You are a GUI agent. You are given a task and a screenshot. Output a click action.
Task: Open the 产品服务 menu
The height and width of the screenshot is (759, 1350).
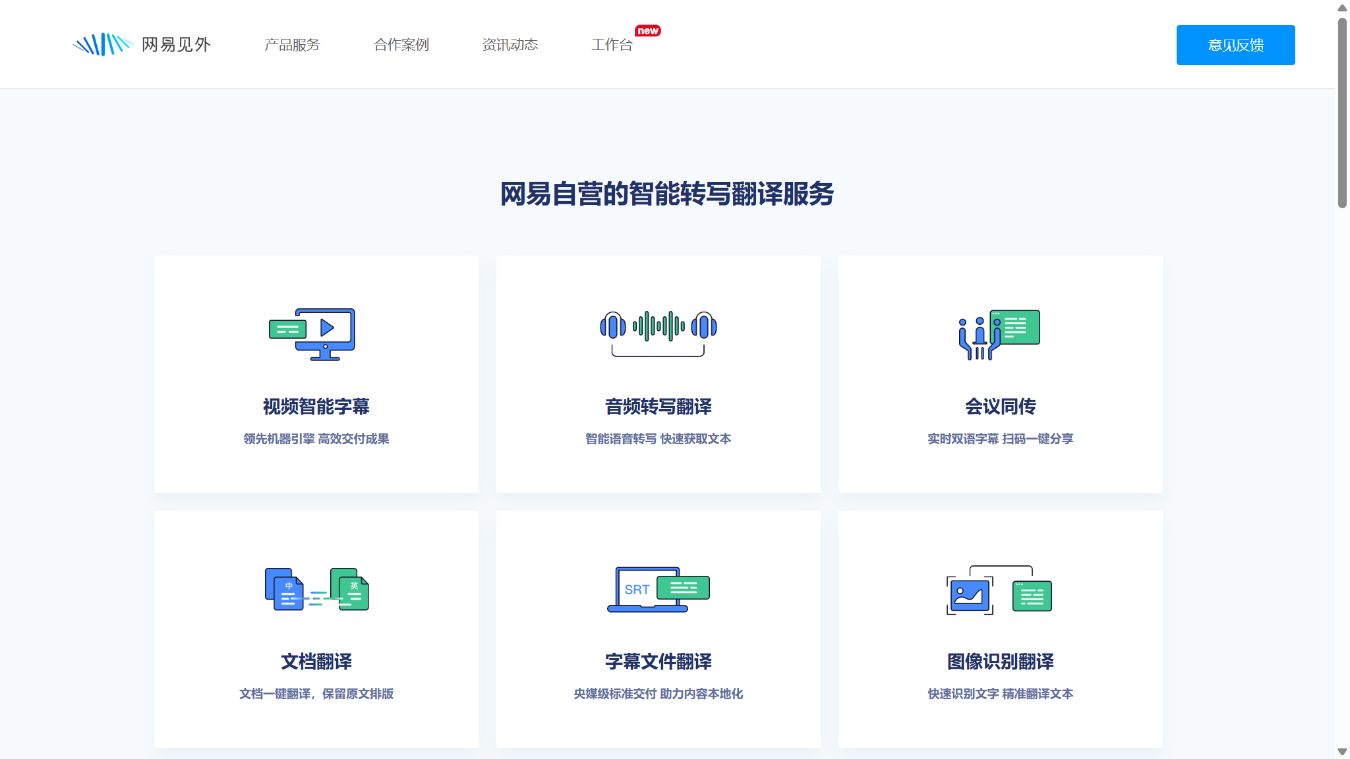pos(292,45)
